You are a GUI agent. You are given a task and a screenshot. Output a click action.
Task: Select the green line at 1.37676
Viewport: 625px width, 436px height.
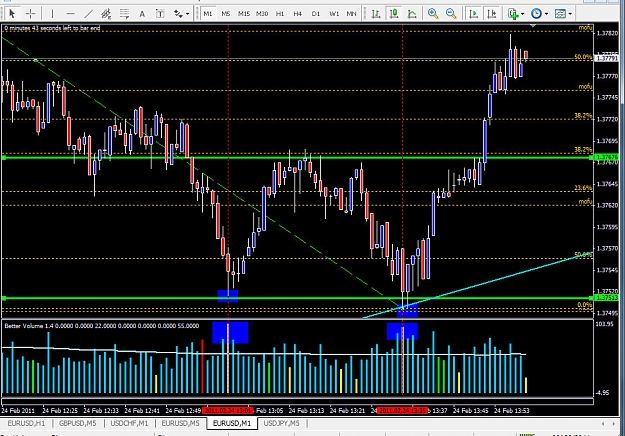(297, 158)
